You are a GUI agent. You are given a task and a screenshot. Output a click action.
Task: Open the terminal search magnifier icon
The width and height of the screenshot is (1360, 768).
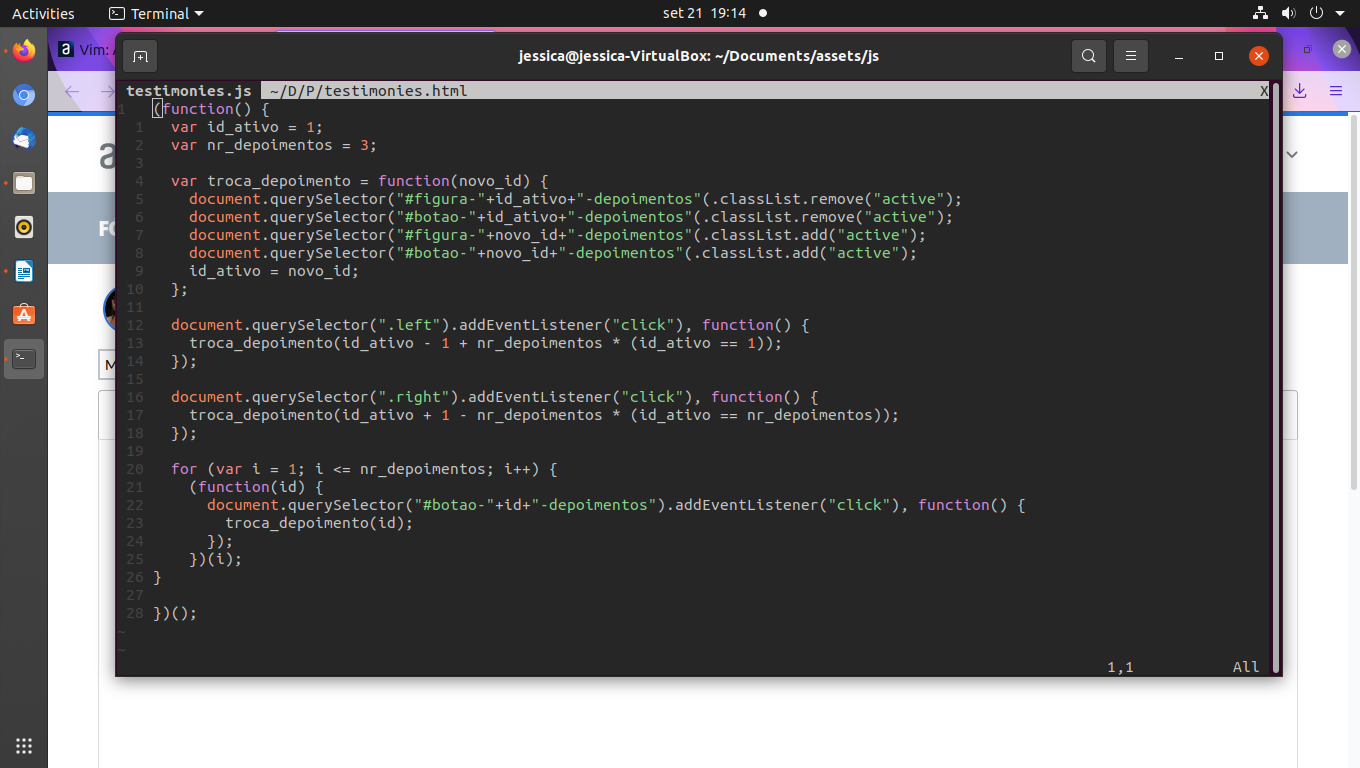tap(1089, 56)
